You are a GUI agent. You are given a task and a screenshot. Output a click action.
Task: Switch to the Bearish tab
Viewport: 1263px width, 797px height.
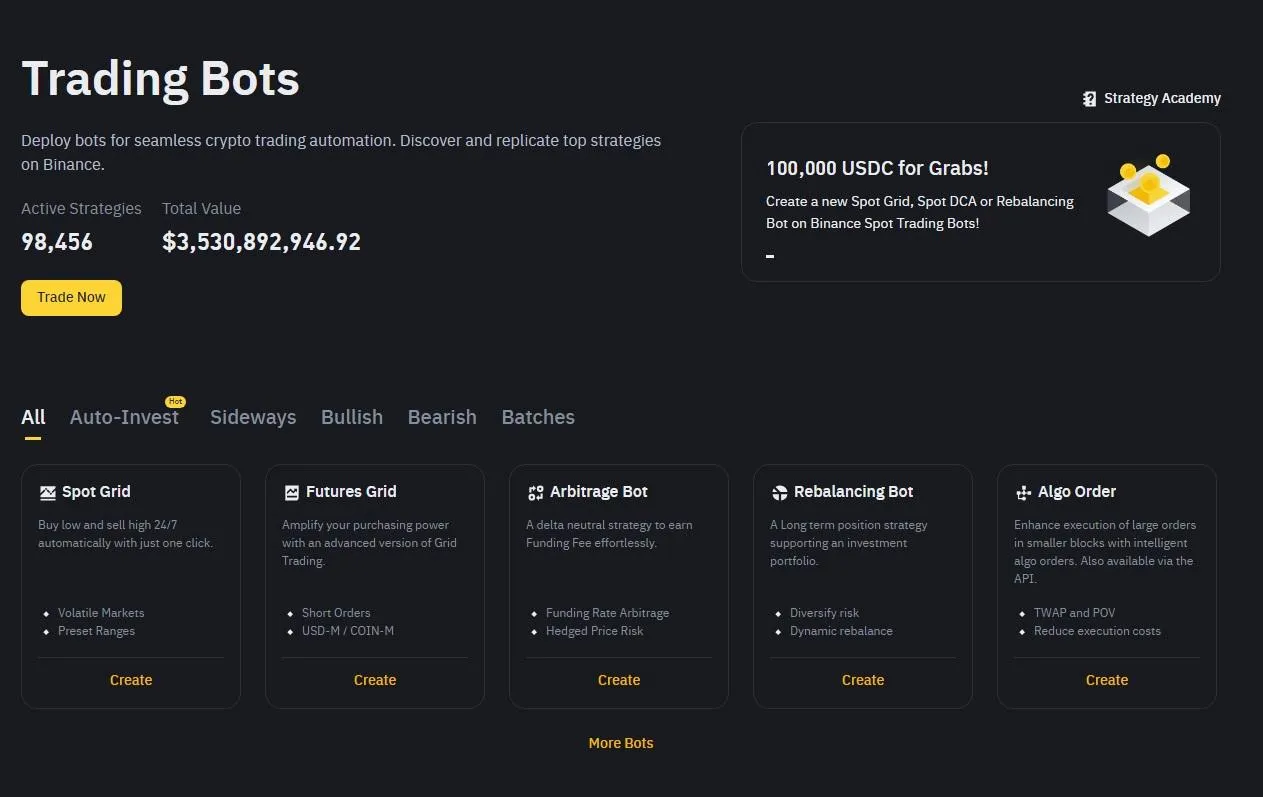point(442,417)
